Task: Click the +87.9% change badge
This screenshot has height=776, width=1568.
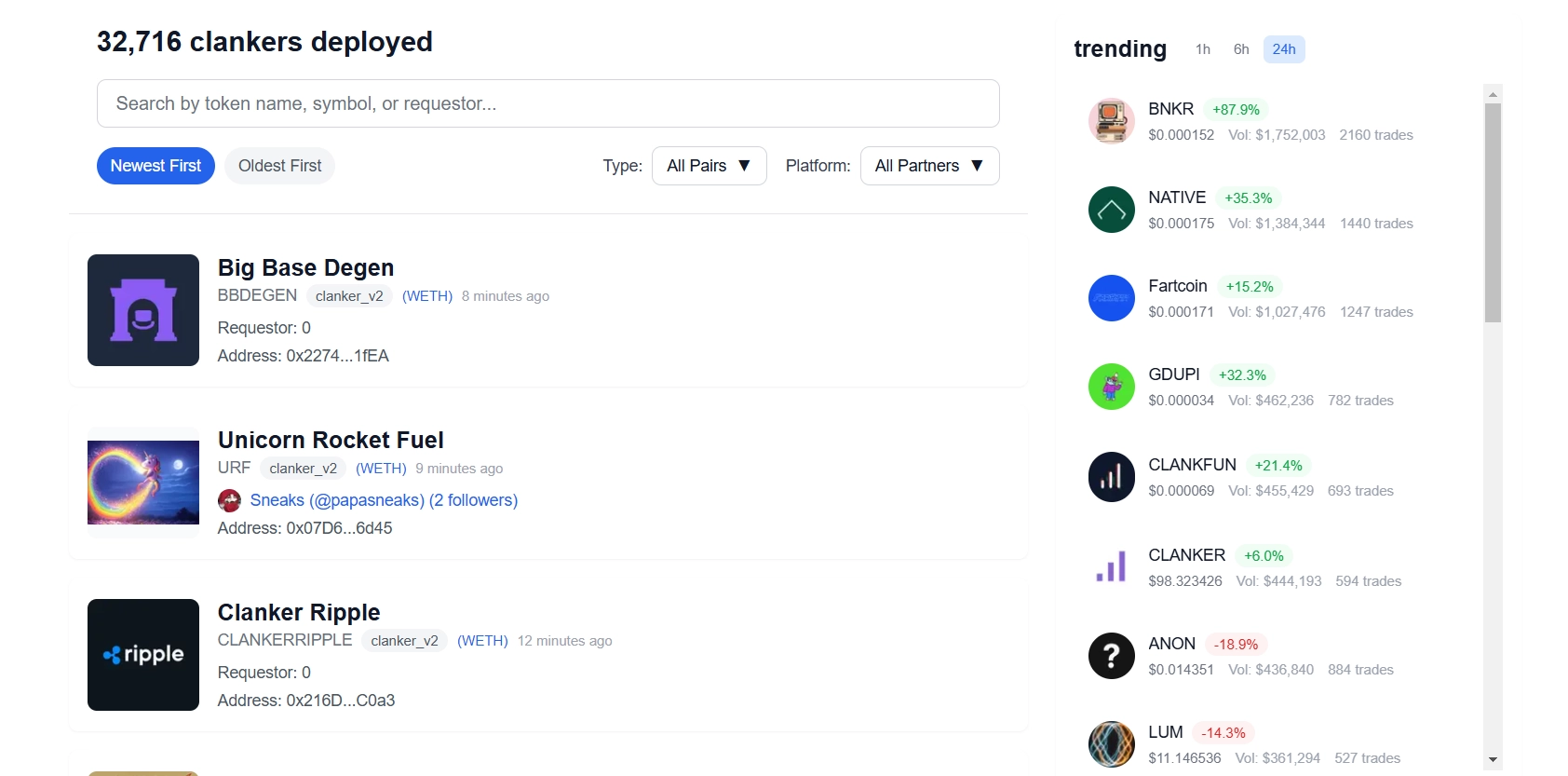Action: pos(1236,110)
